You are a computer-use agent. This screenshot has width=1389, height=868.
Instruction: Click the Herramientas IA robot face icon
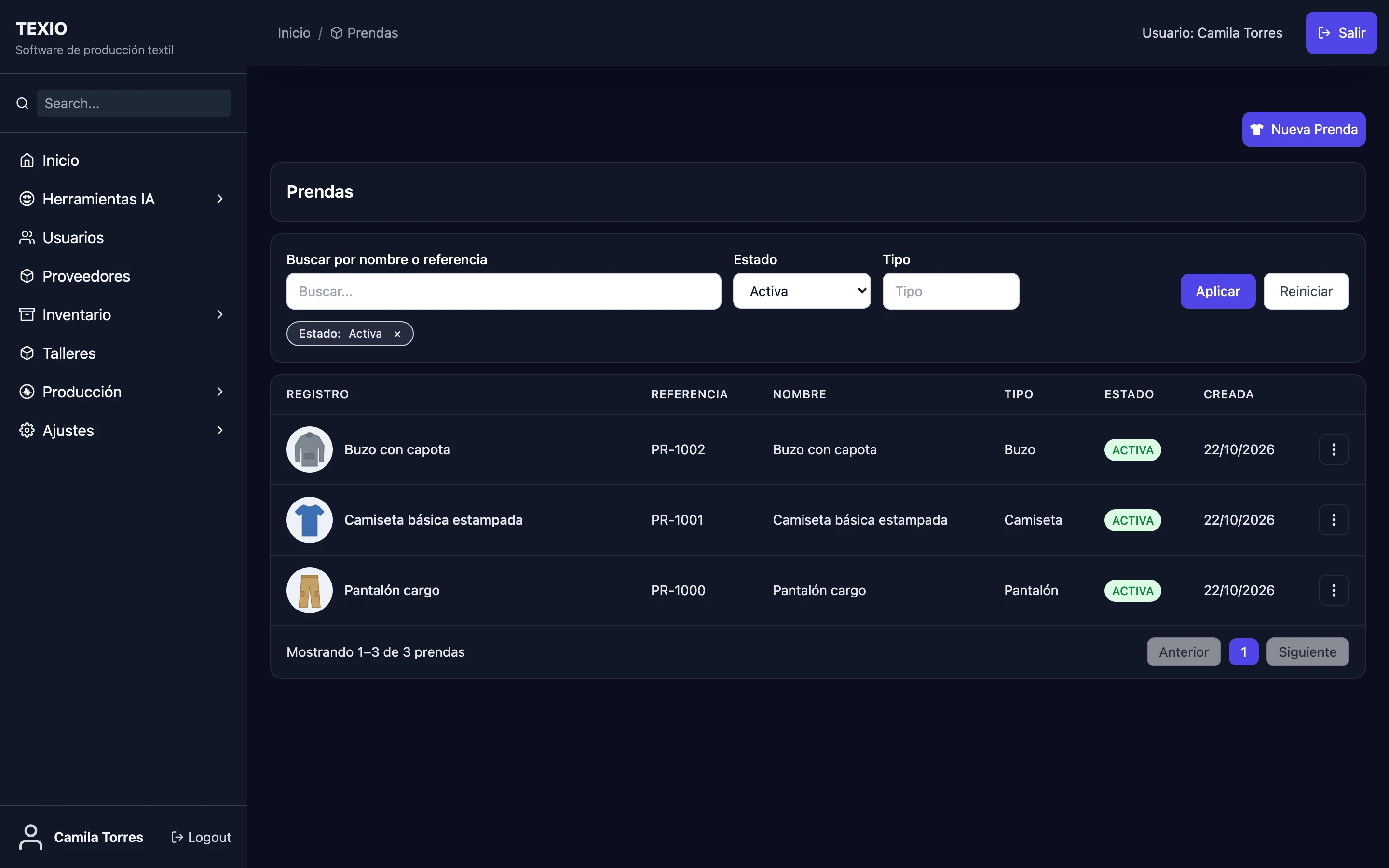pyautogui.click(x=27, y=199)
